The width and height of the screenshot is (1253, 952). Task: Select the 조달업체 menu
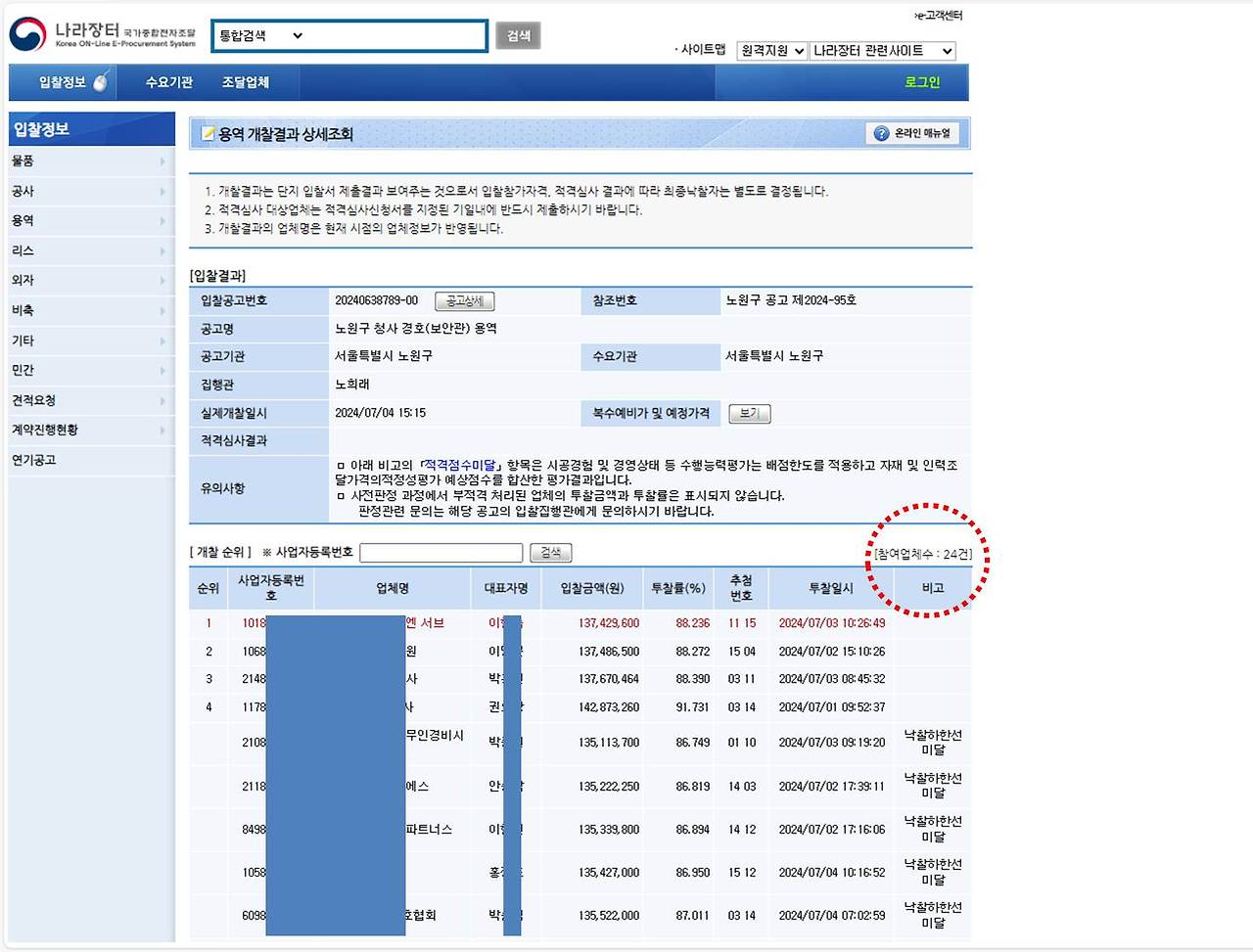click(246, 82)
